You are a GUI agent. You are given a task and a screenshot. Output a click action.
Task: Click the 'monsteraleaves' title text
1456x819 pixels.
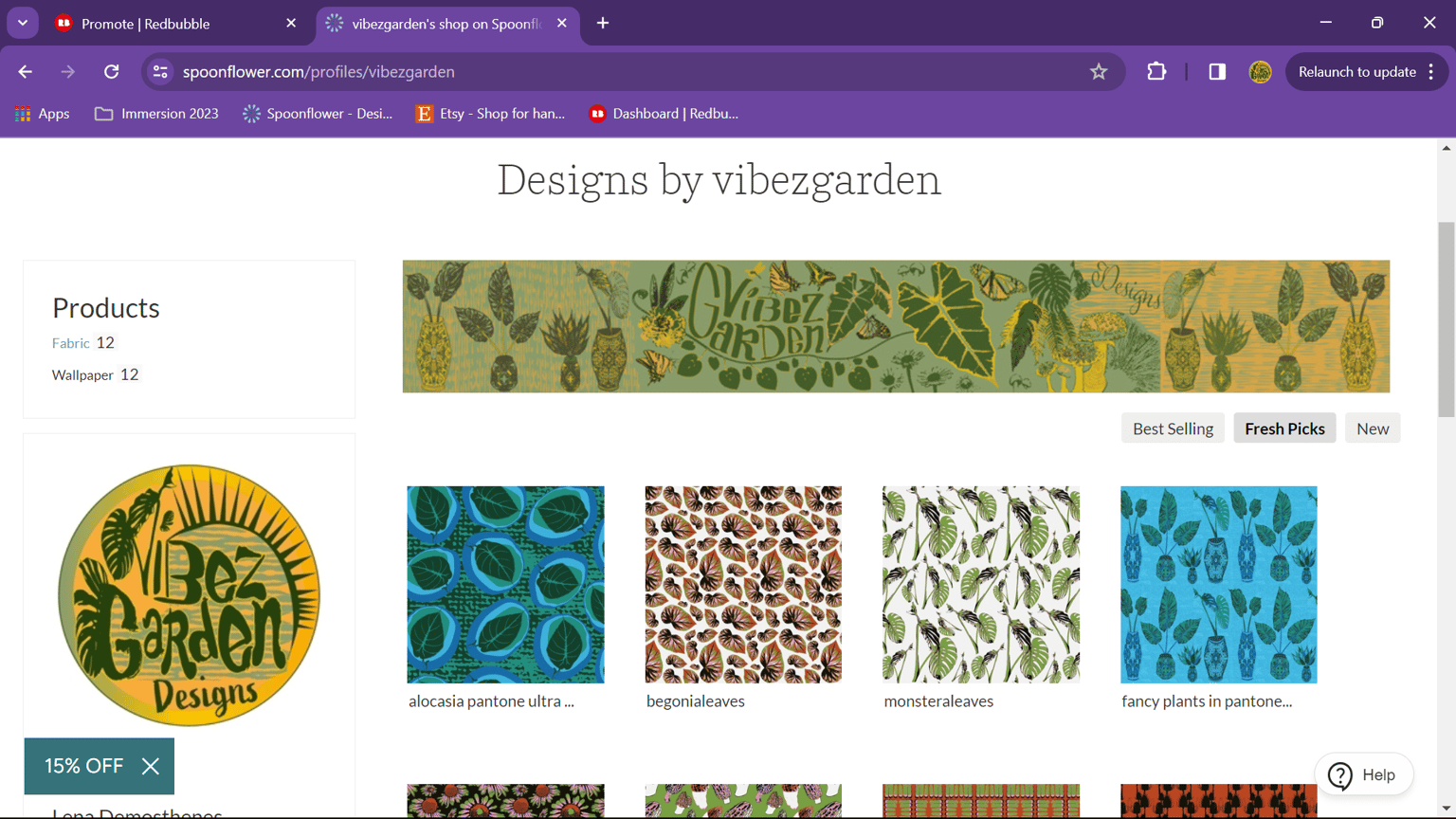click(x=938, y=701)
